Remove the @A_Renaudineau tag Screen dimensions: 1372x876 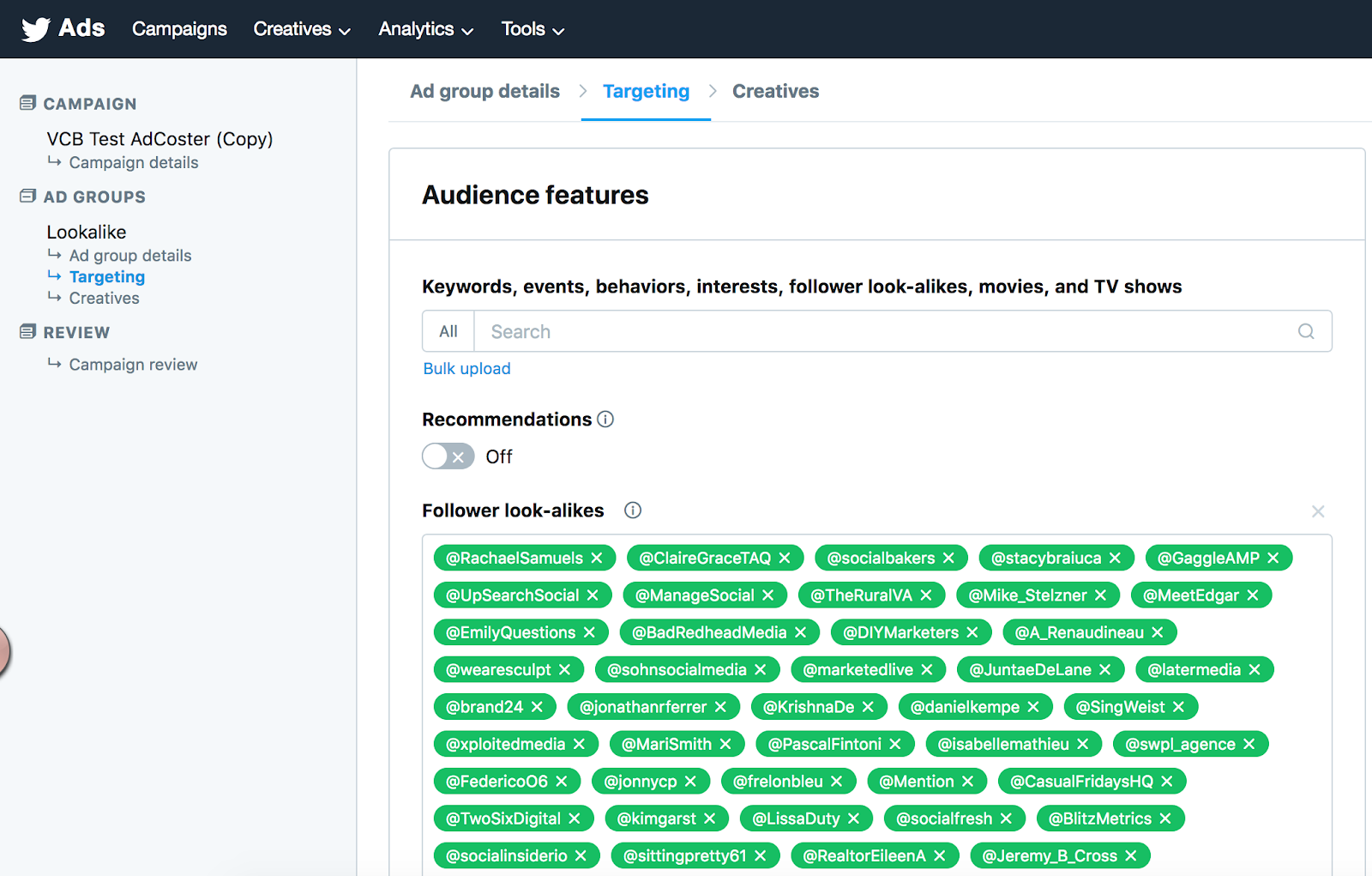(x=1158, y=632)
